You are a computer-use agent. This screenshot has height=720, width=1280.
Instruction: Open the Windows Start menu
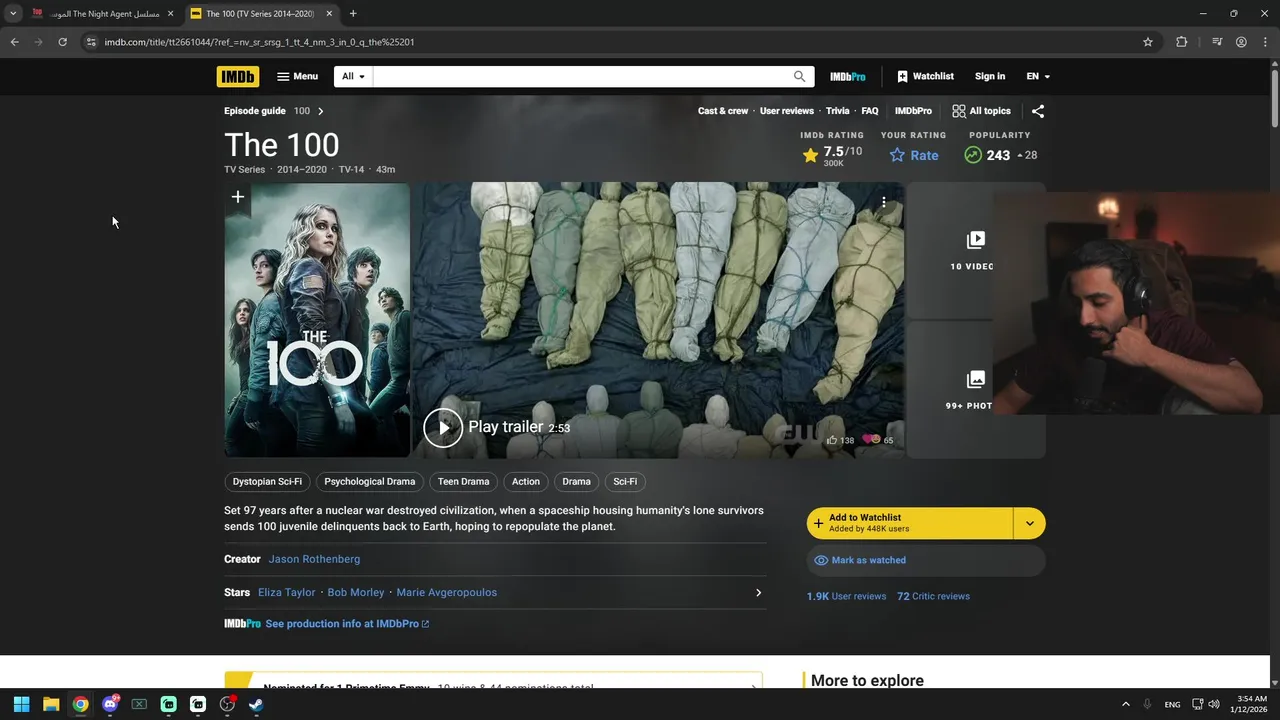(x=21, y=704)
